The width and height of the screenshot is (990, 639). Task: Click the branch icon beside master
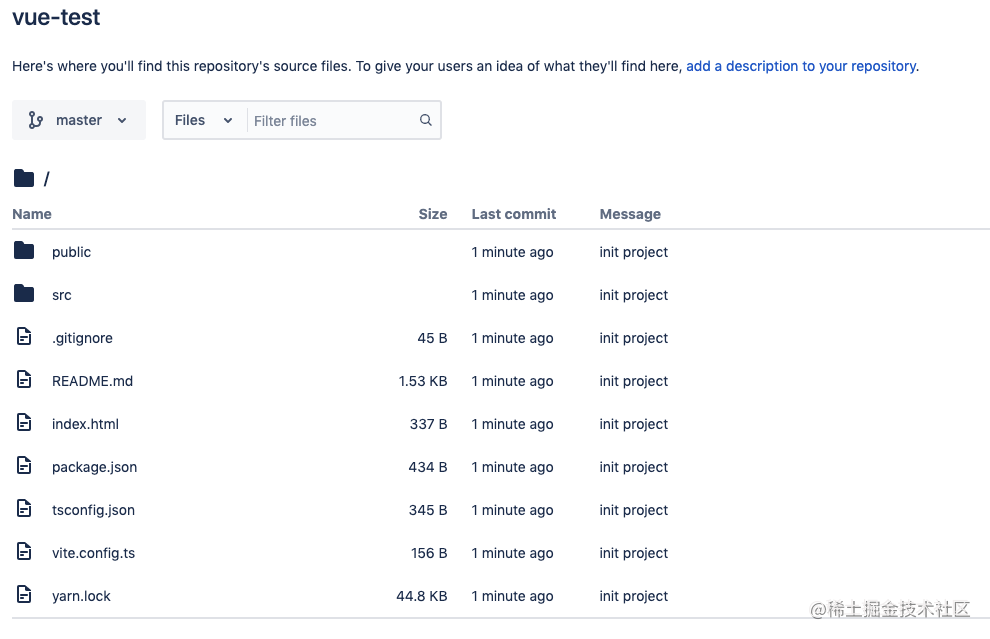click(x=36, y=120)
